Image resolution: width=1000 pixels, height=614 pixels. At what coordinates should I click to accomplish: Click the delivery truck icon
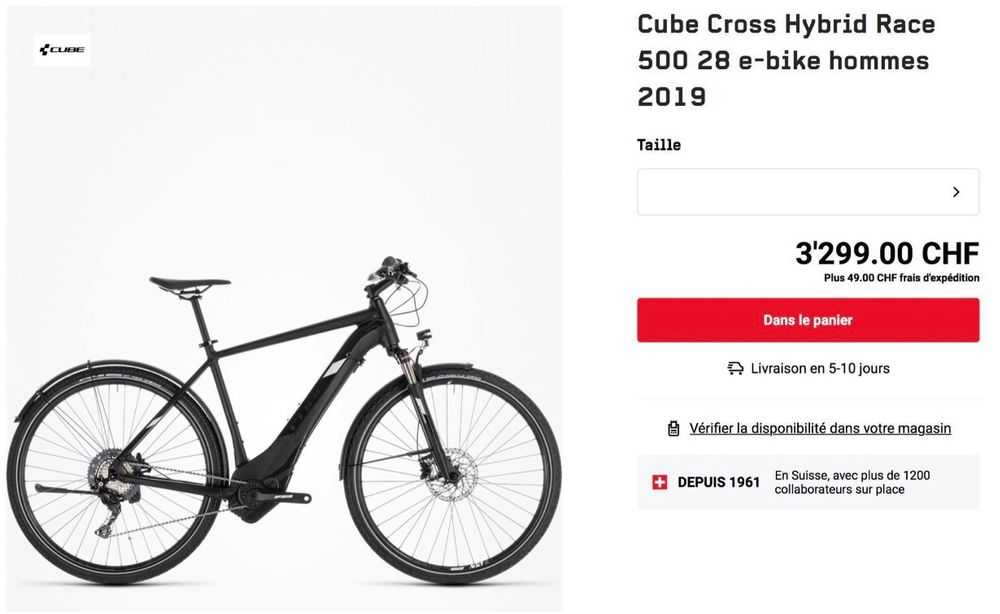pos(735,369)
